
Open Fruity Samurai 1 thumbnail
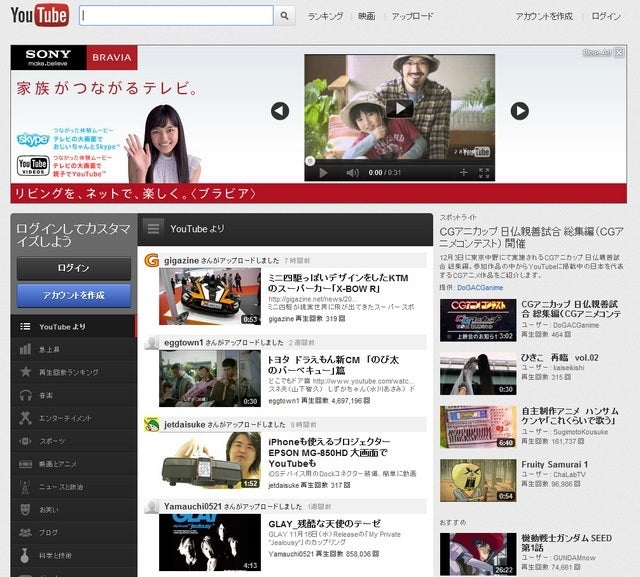478,480
